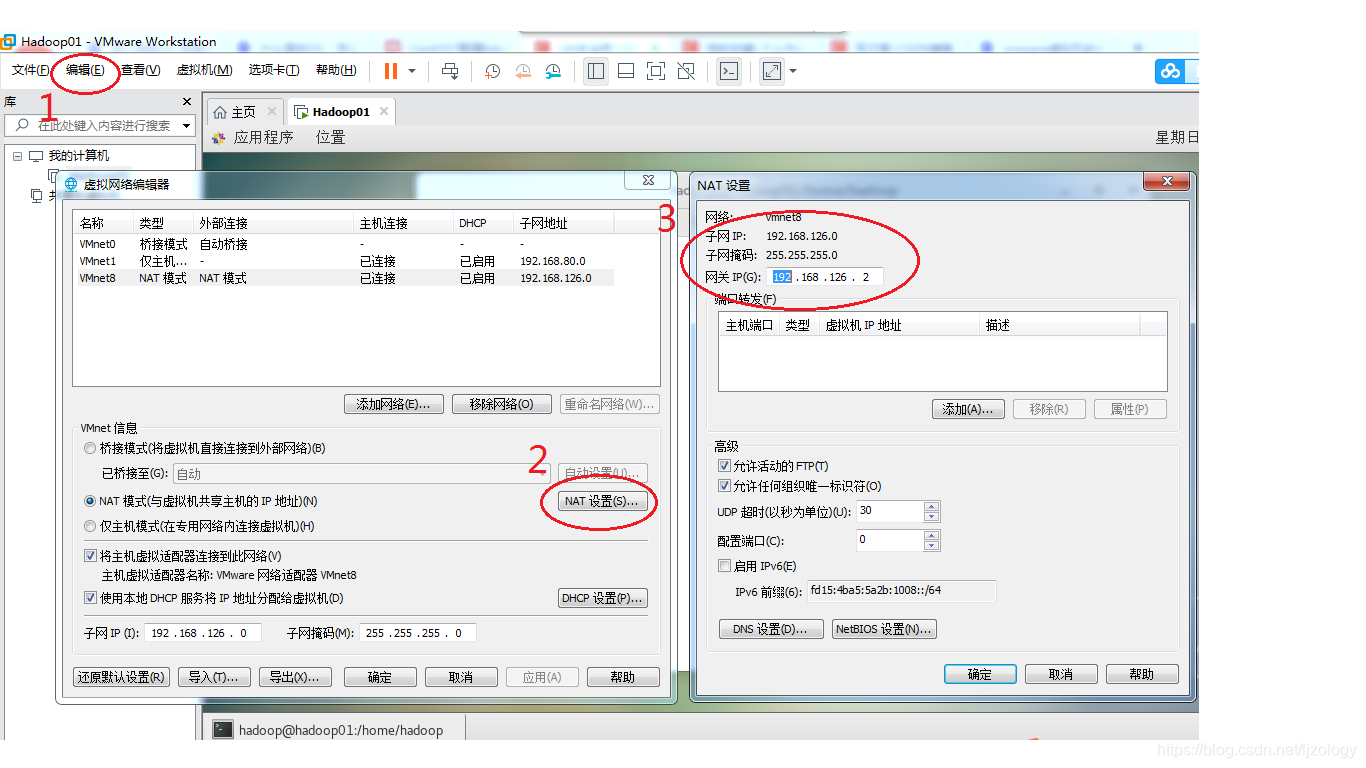
Task: Open the library search dropdown arrow
Action: pyautogui.click(x=187, y=126)
